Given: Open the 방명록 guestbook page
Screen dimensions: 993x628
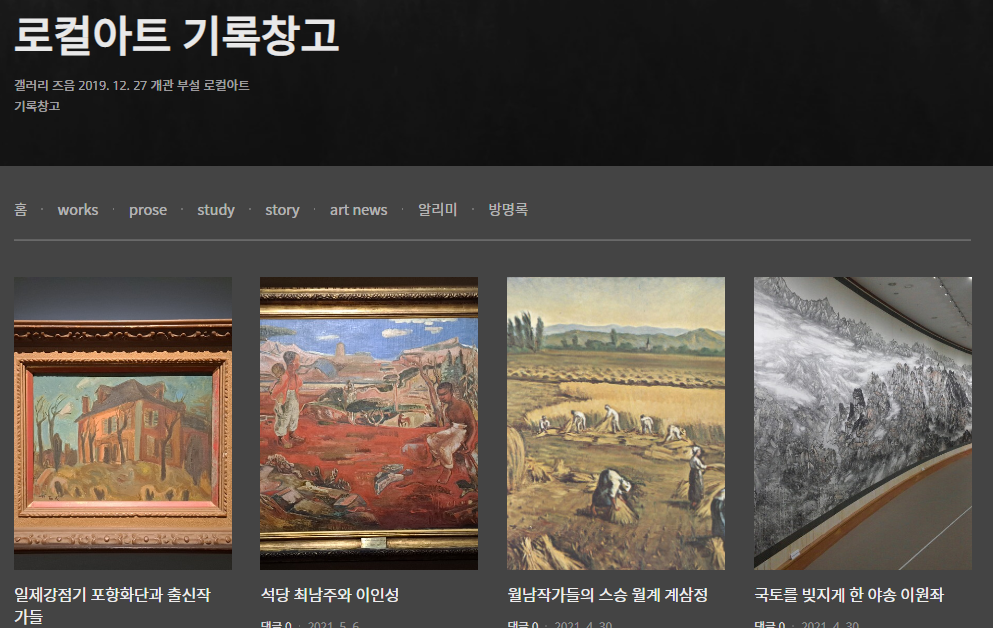Looking at the screenshot, I should click(x=508, y=210).
